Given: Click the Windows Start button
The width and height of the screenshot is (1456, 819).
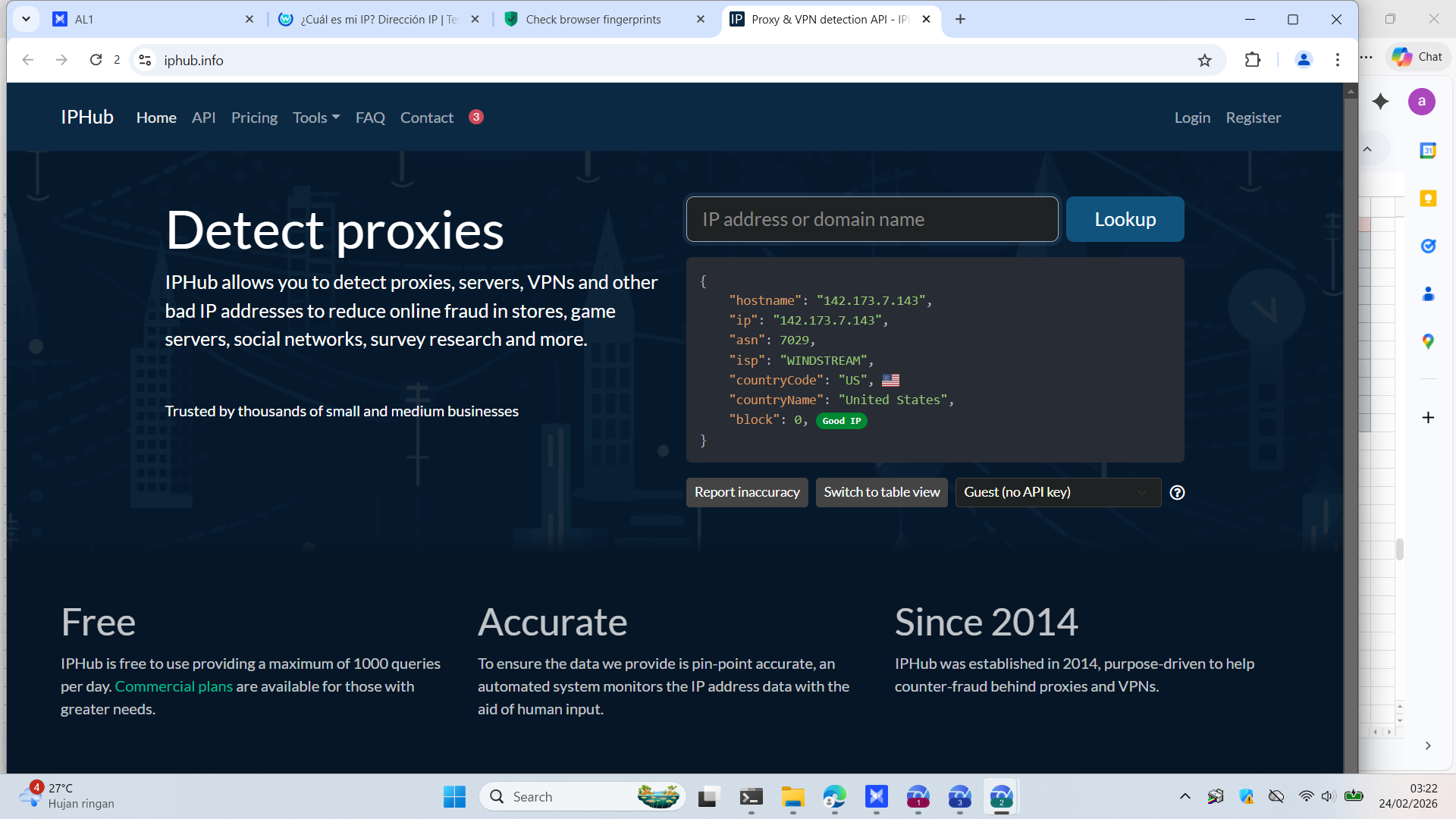Looking at the screenshot, I should (454, 797).
